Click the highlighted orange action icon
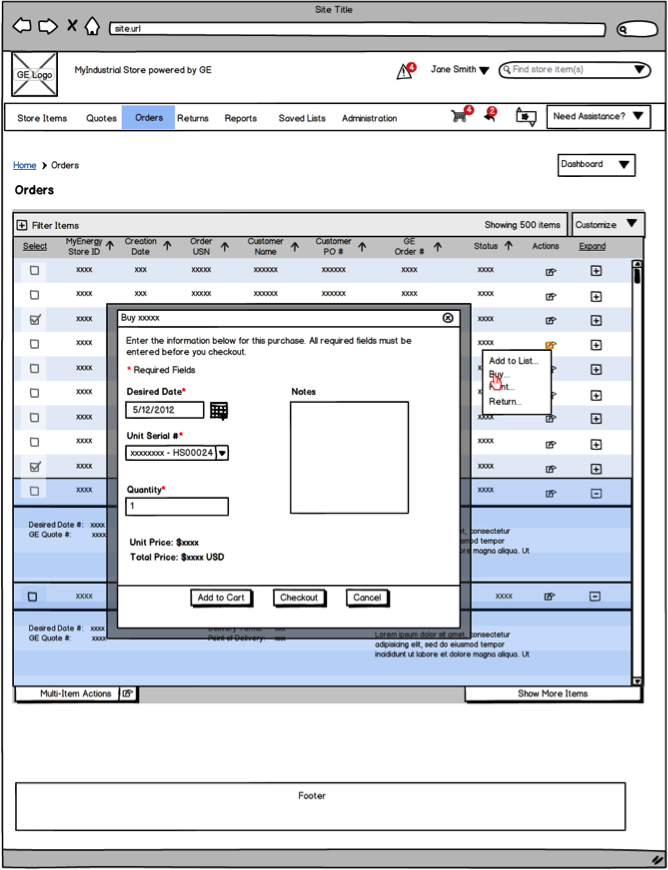The image size is (668, 870). [x=550, y=345]
